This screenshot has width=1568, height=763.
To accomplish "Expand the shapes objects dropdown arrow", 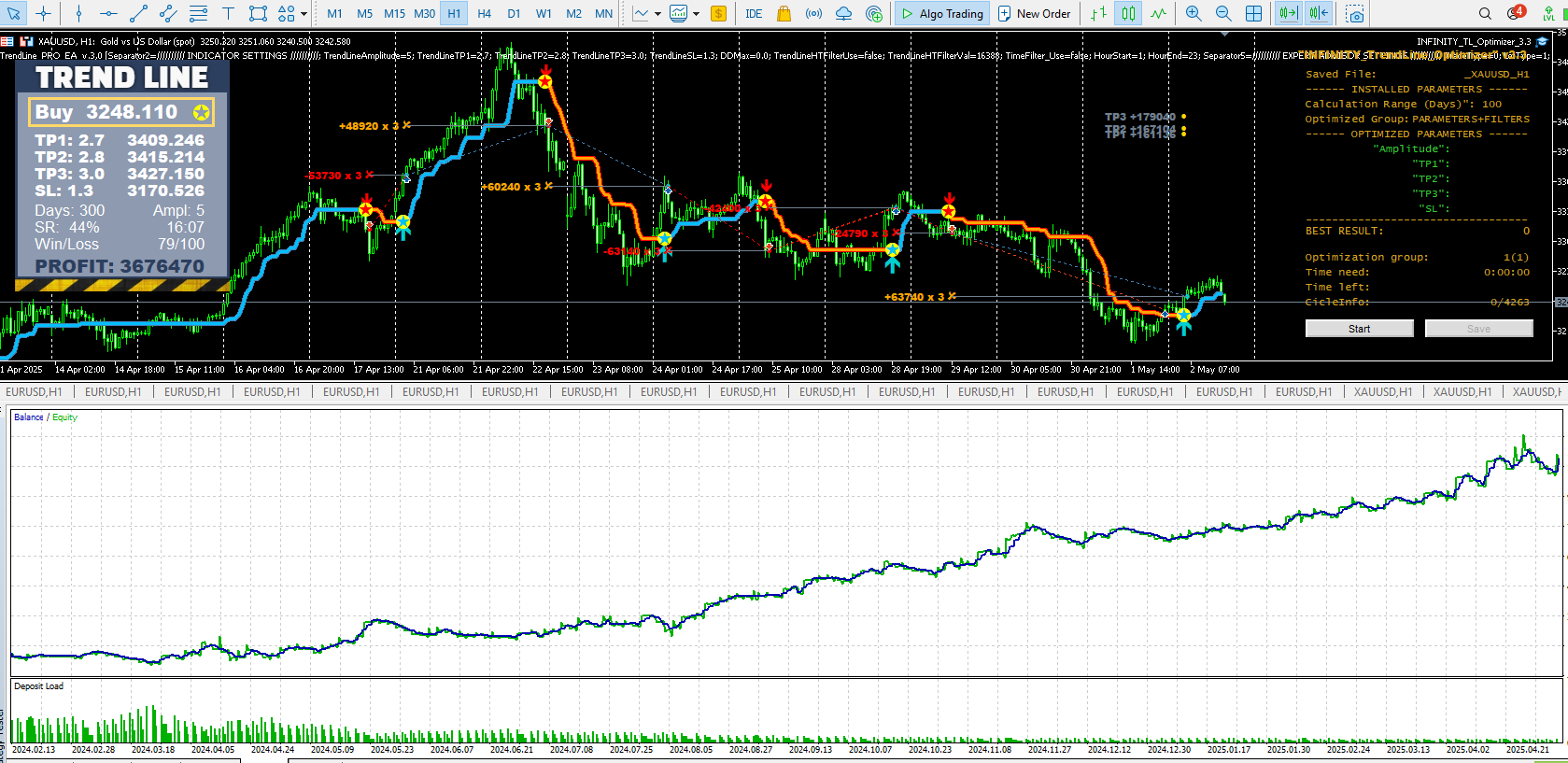I will click(x=304, y=14).
